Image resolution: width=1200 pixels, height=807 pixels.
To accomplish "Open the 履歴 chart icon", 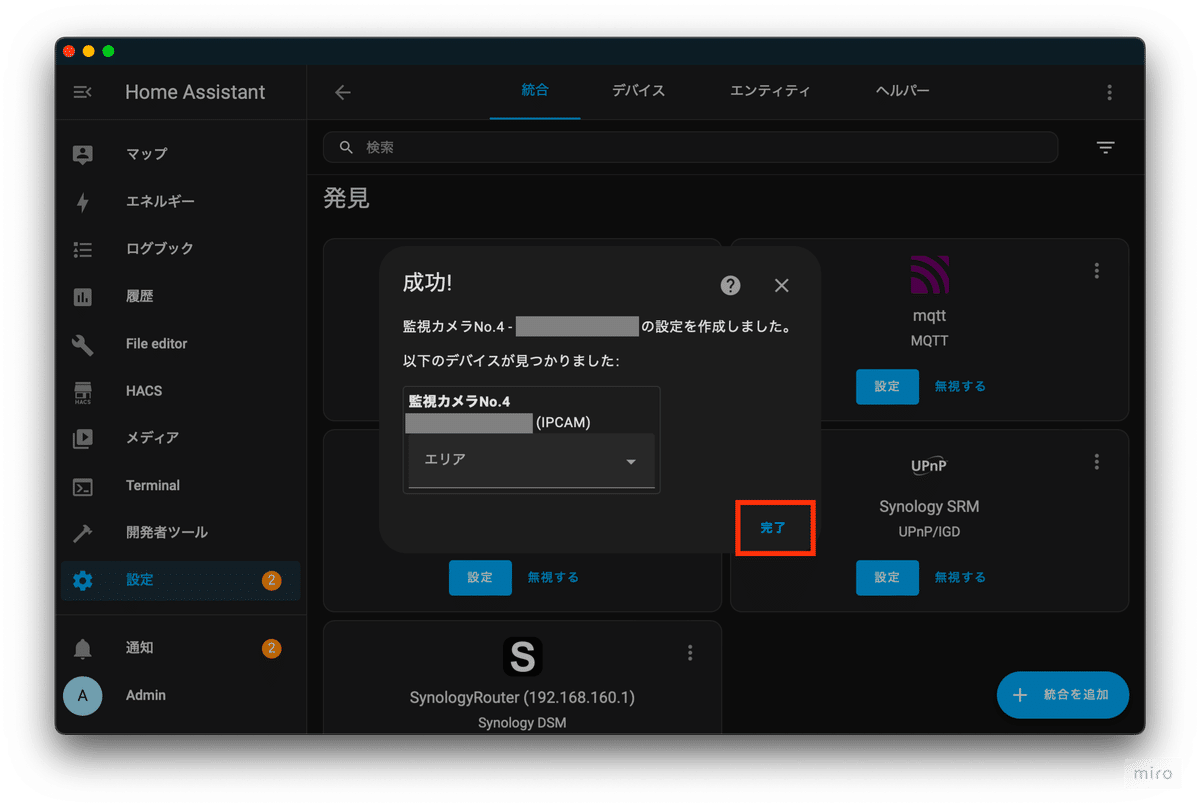I will [83, 296].
